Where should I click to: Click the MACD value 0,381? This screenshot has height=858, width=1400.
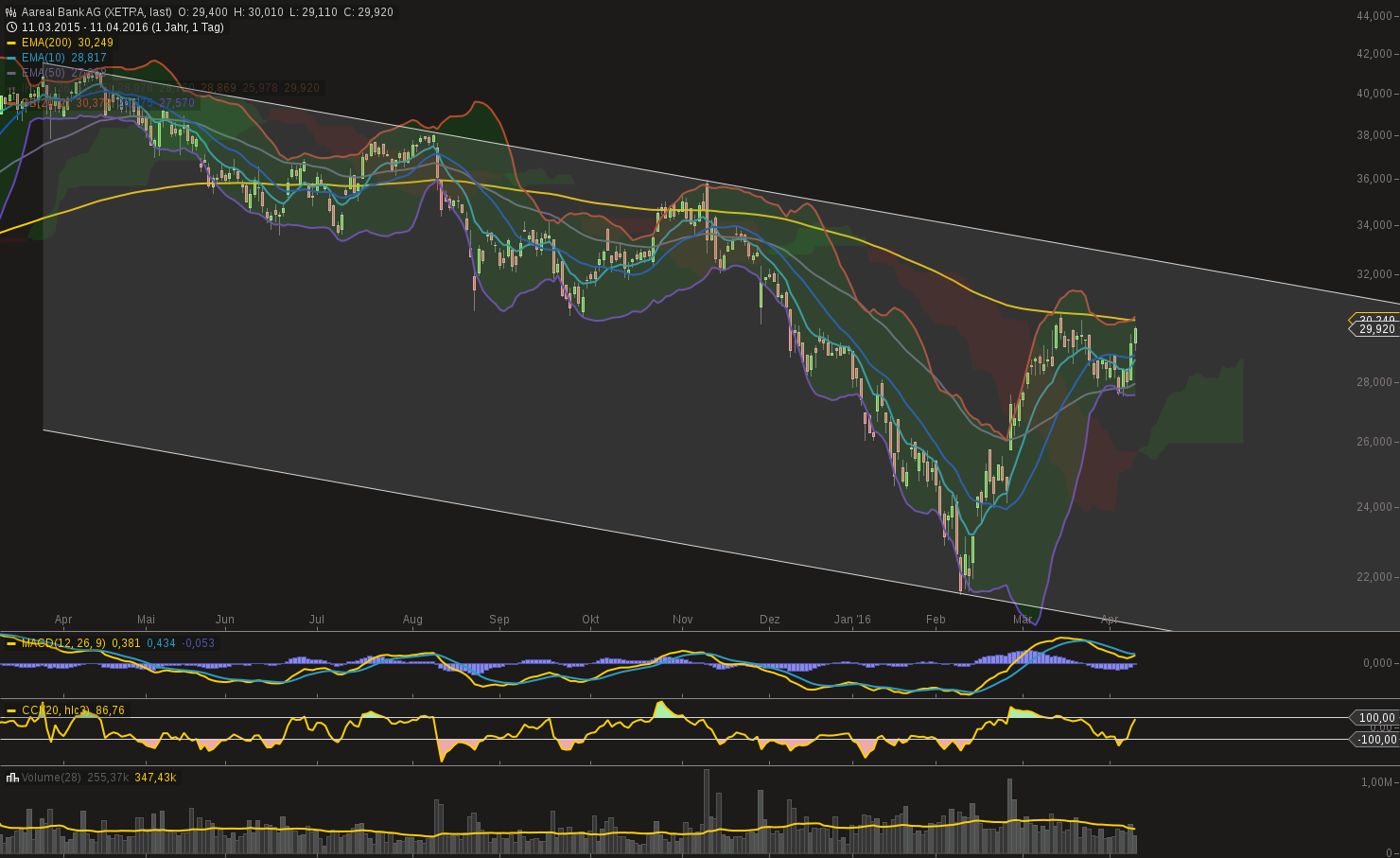pyautogui.click(x=126, y=643)
